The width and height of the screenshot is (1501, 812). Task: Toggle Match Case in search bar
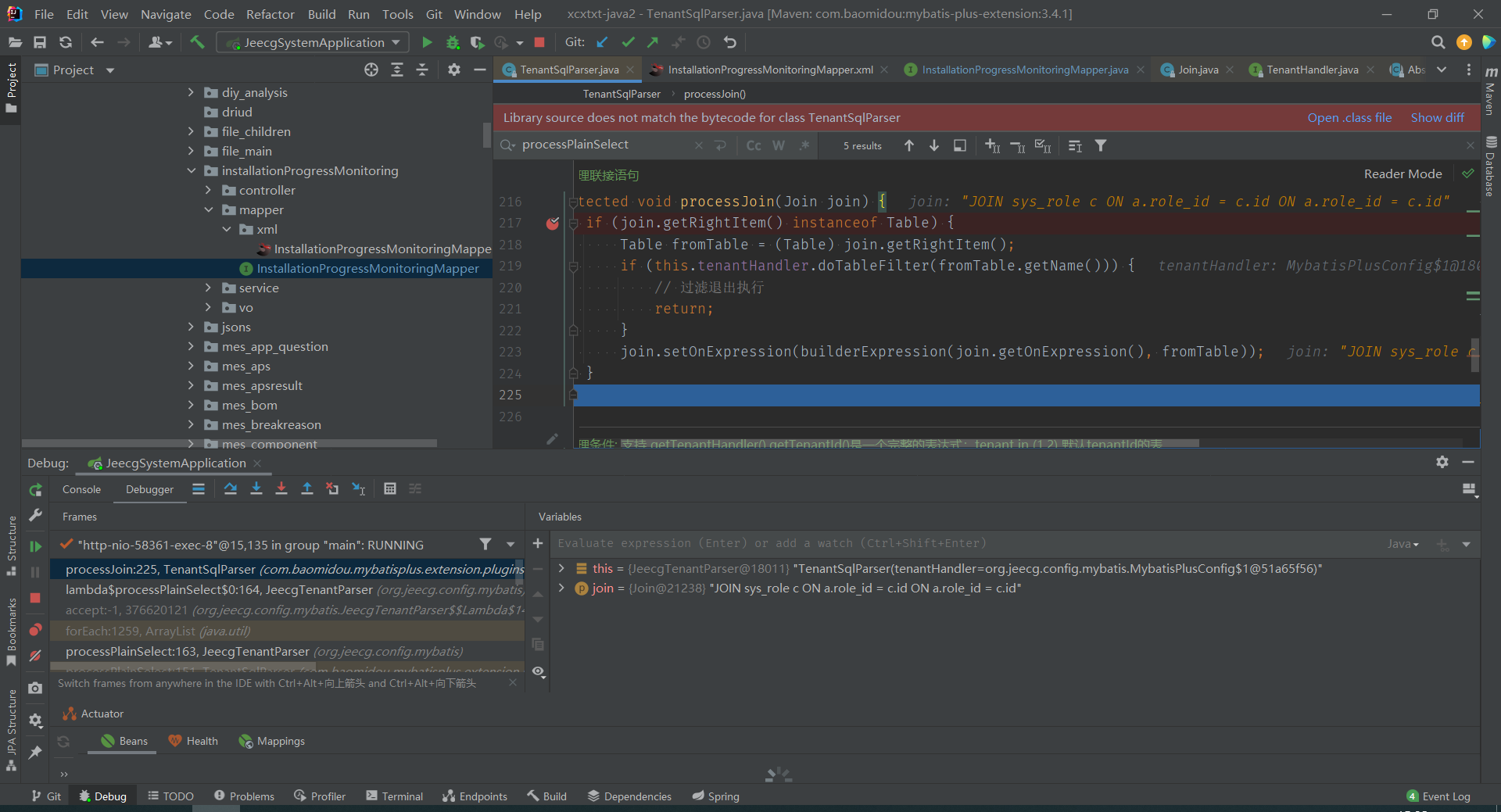[x=754, y=145]
